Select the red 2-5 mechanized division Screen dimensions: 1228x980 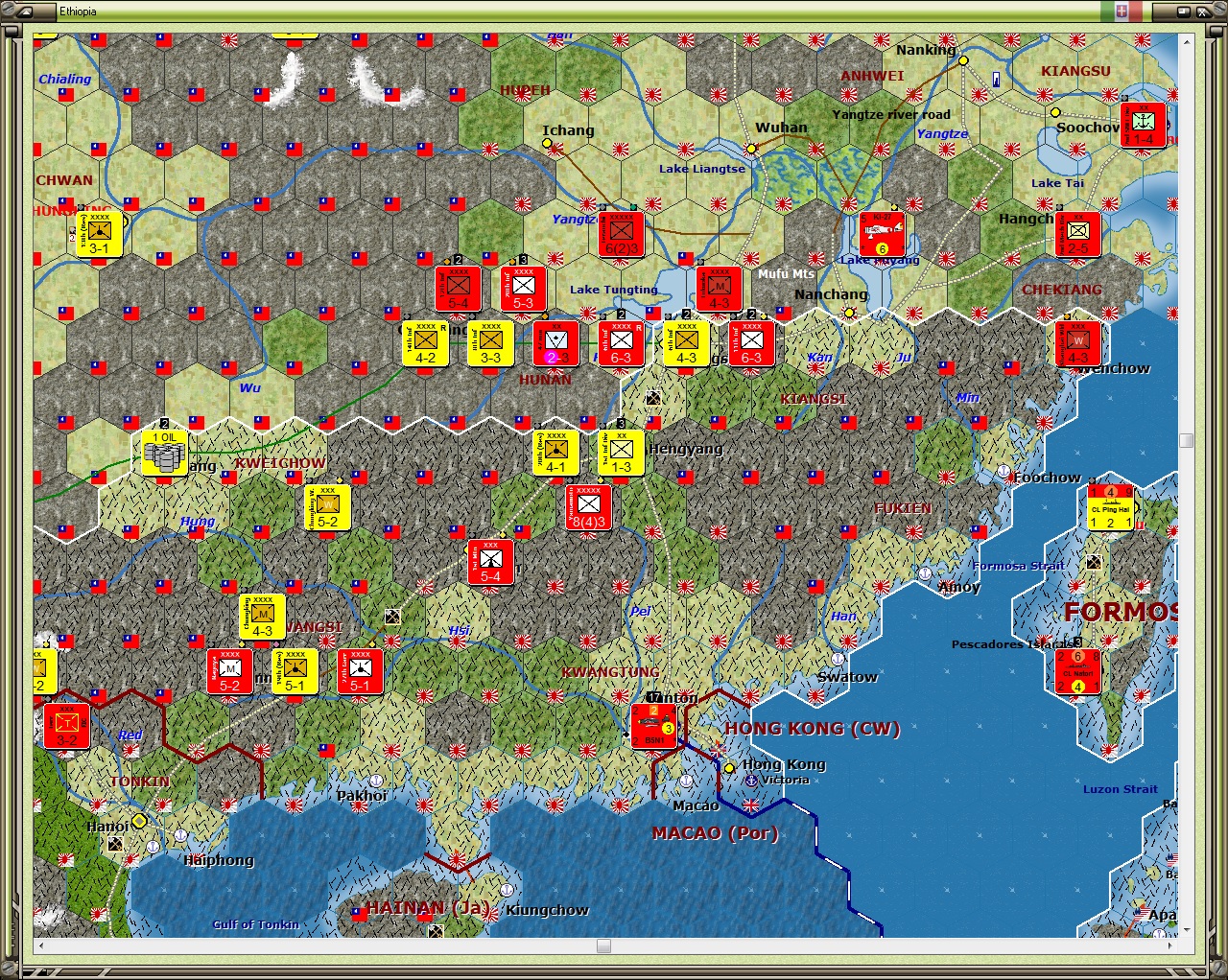(1078, 234)
